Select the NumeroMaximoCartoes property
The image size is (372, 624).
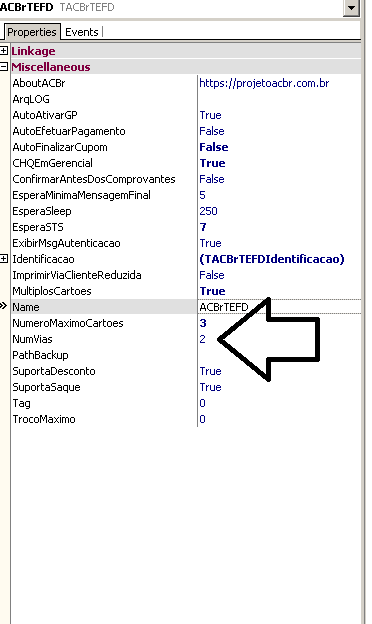coord(68,323)
